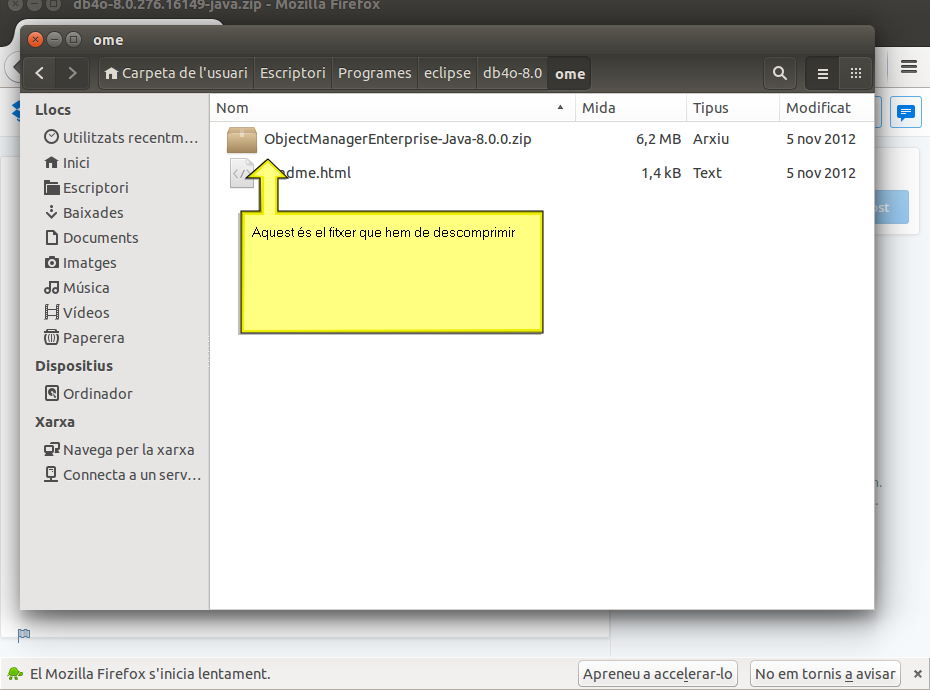
Task: Click the ome breadcrumb
Action: (x=570, y=74)
